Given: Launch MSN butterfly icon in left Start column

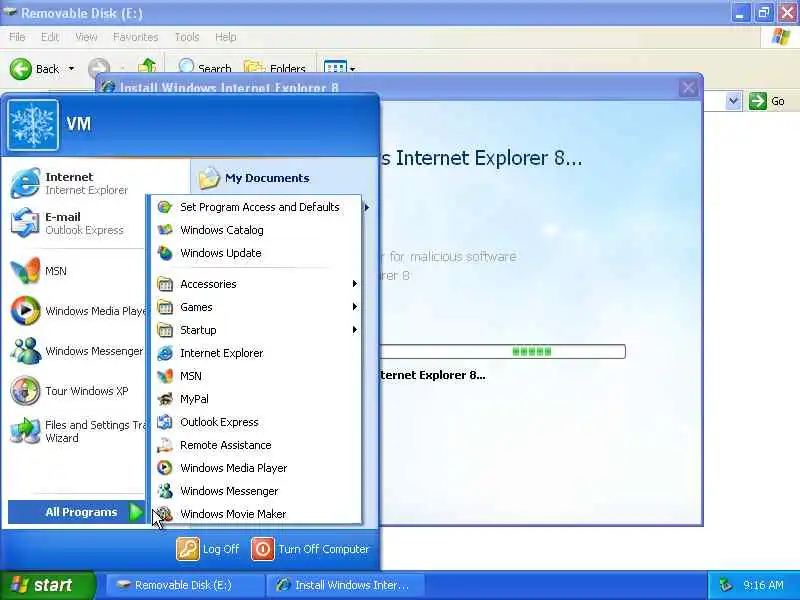Looking at the screenshot, I should tap(26, 270).
